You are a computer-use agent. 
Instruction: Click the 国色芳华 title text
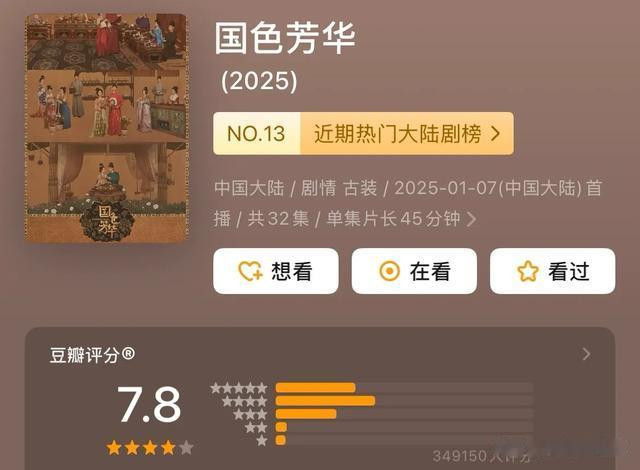pyautogui.click(x=285, y=38)
